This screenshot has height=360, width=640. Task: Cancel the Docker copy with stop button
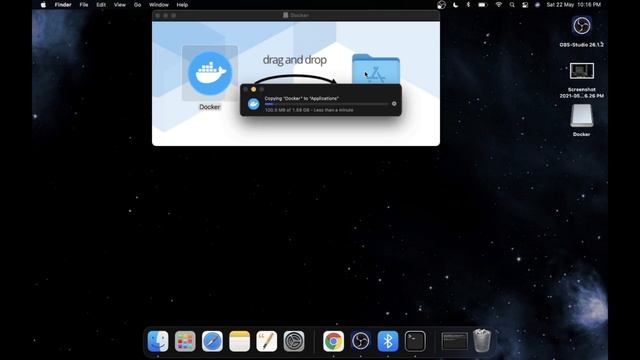click(x=394, y=104)
